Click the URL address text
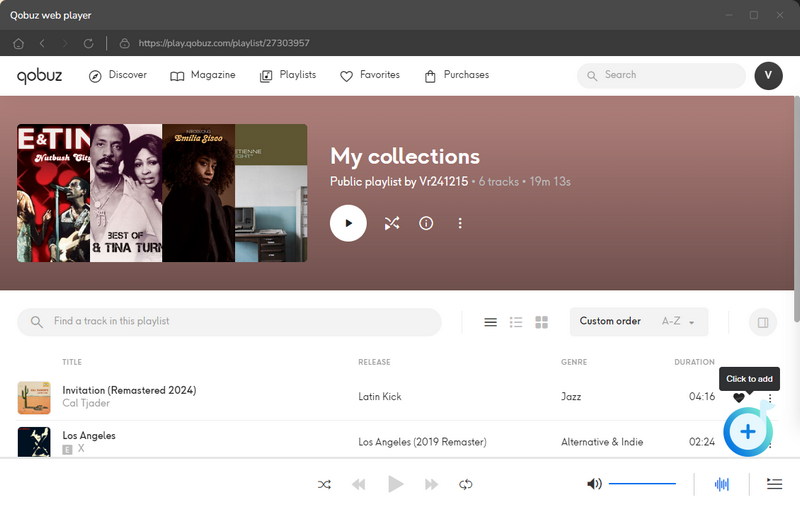800x510 pixels. point(224,43)
